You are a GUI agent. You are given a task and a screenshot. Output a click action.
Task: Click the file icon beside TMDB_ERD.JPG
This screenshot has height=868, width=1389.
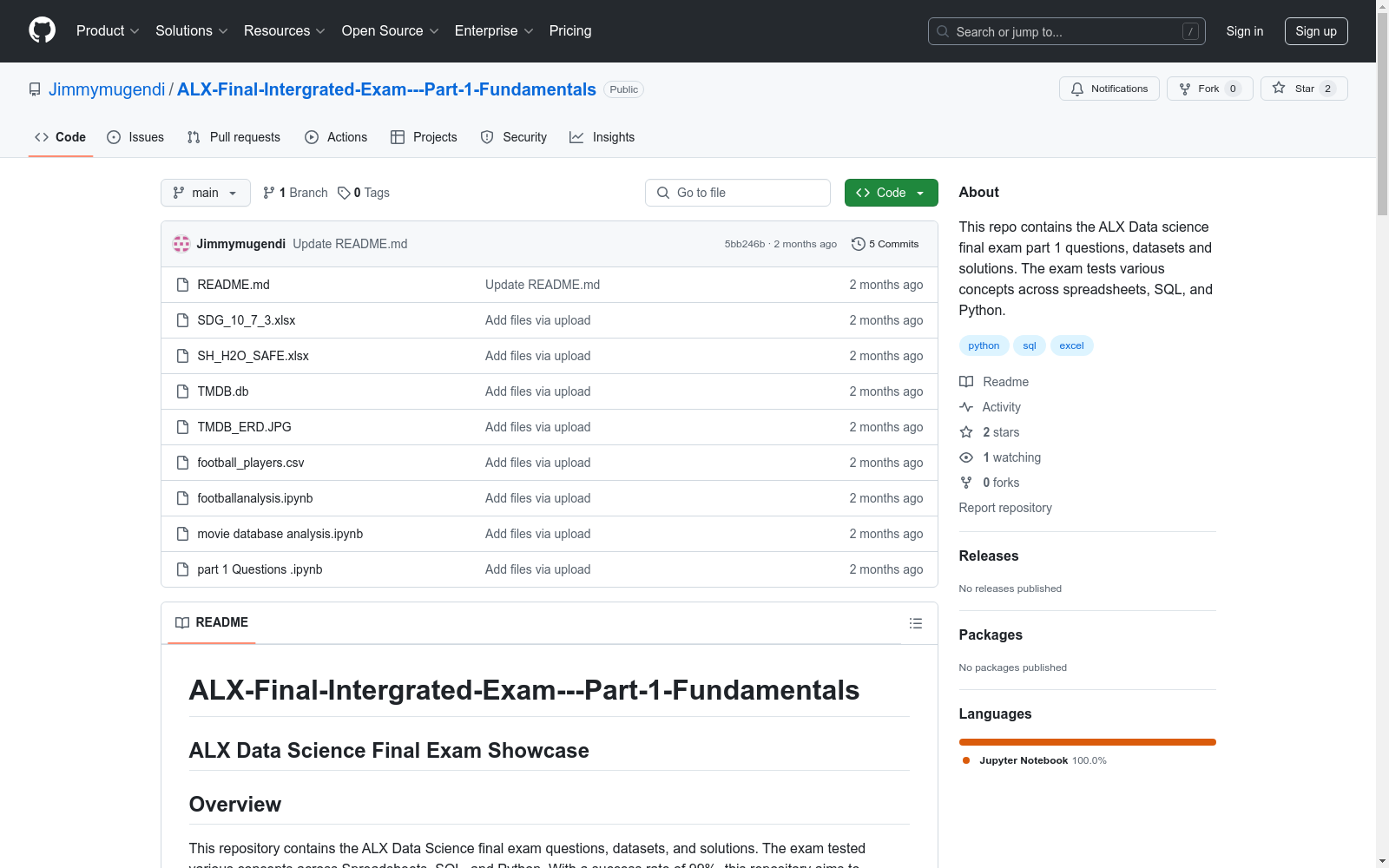[x=182, y=427]
